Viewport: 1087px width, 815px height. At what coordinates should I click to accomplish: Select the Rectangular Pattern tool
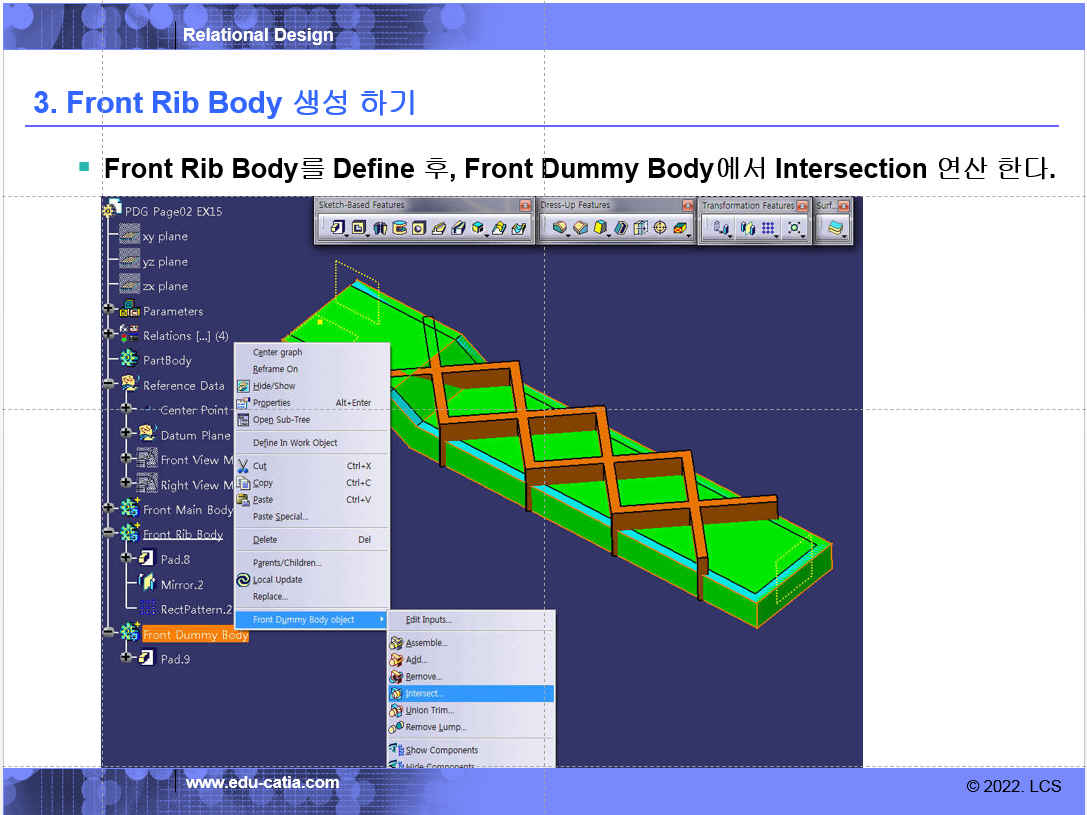pos(768,228)
